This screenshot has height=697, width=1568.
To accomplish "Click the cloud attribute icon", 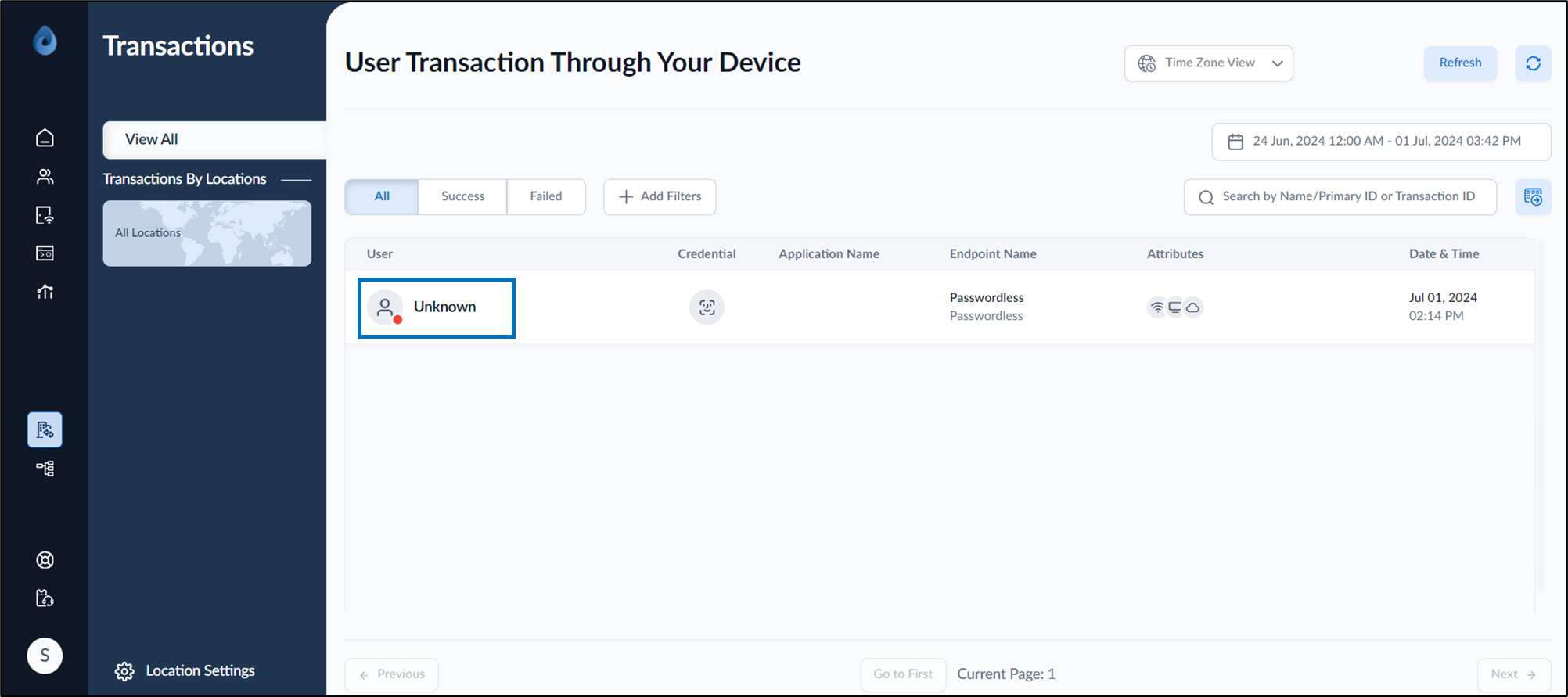I will [x=1192, y=307].
